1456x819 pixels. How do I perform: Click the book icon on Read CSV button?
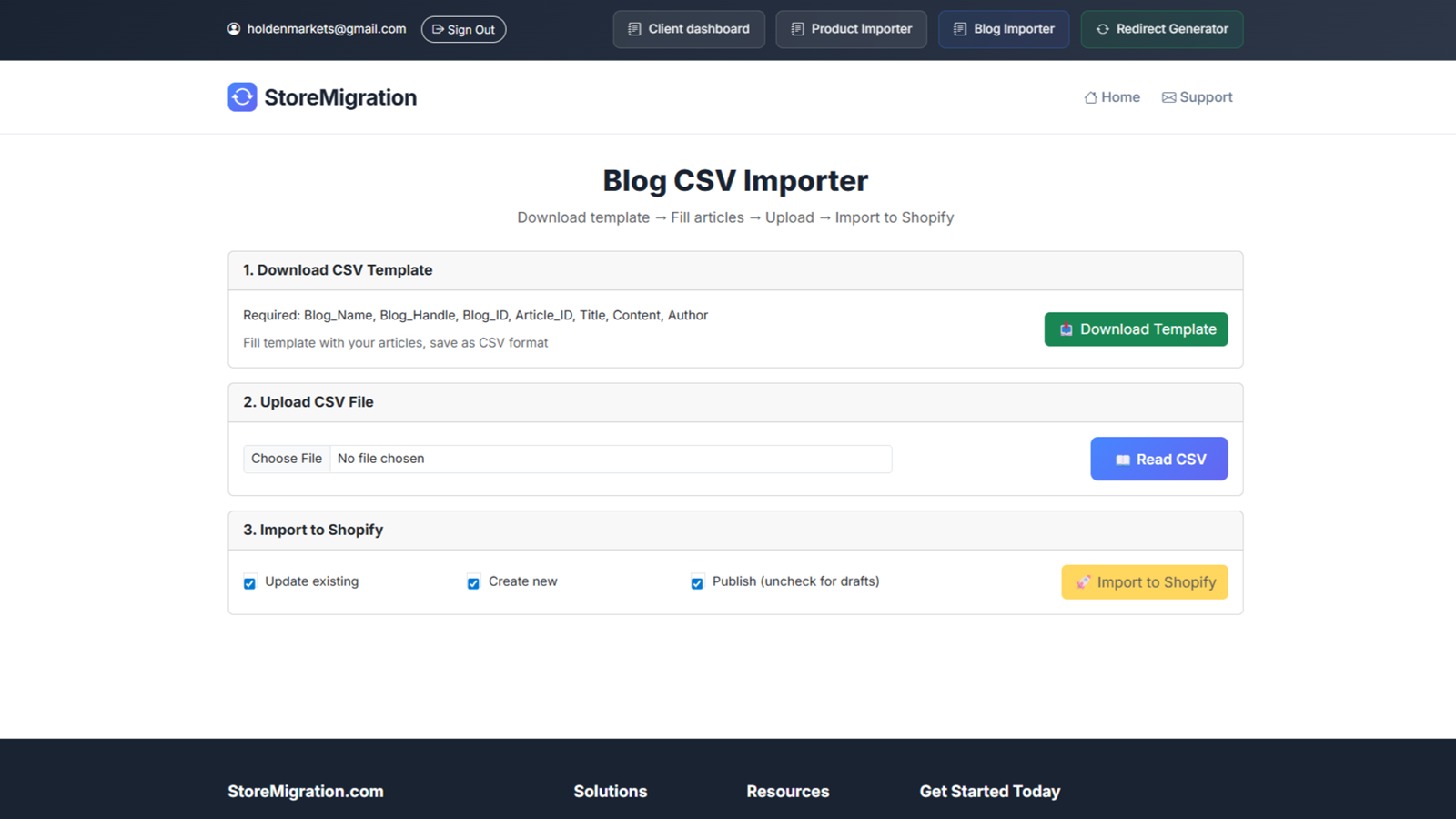(1122, 459)
